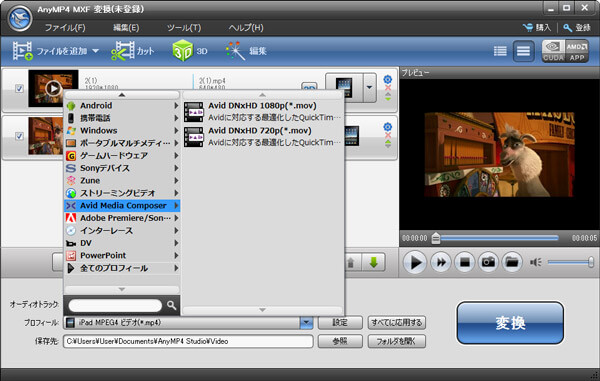Viewport: 600px width, 381px height.
Task: Click the Apply to All button
Action: click(397, 322)
